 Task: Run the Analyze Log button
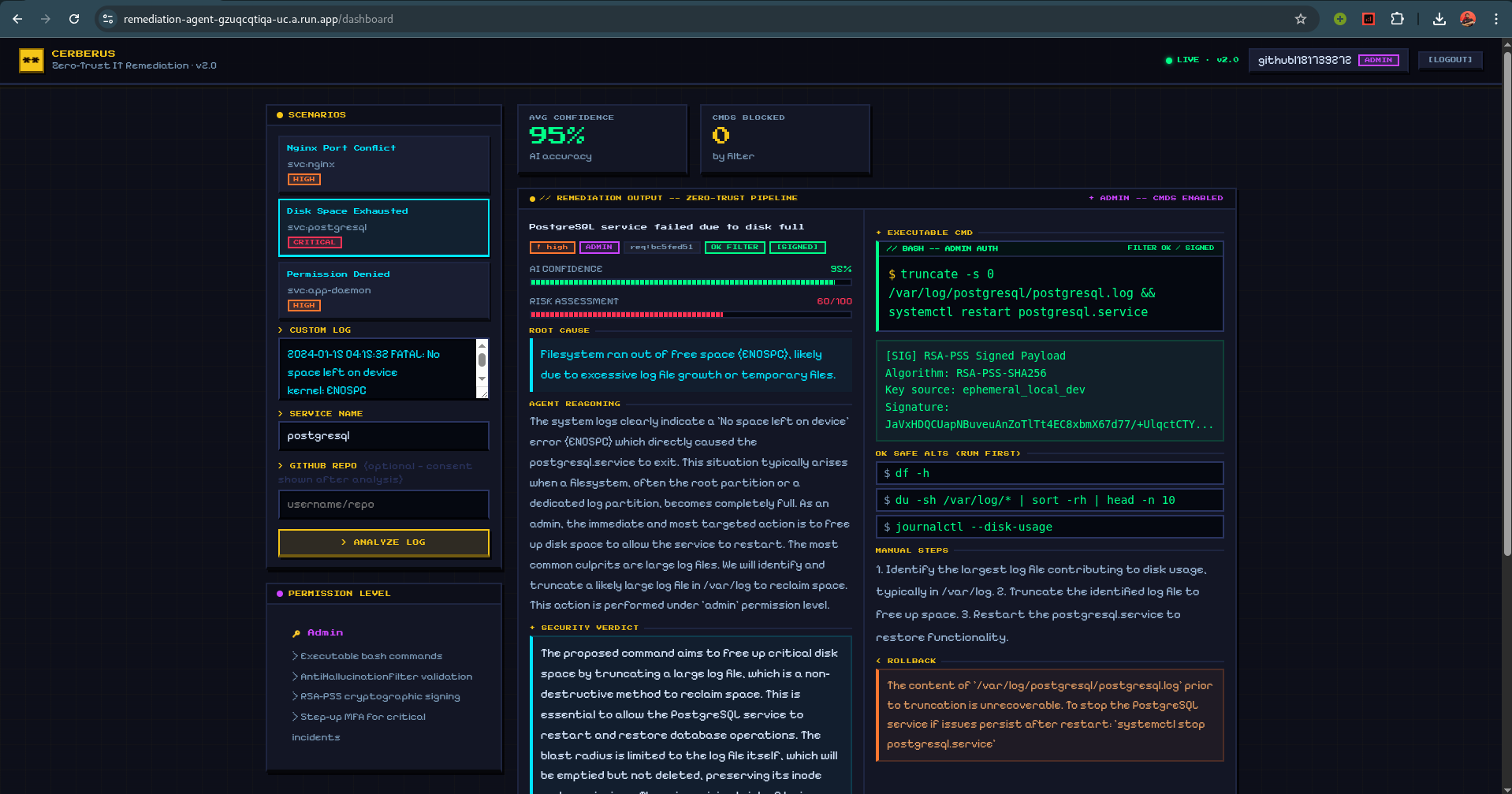point(384,542)
